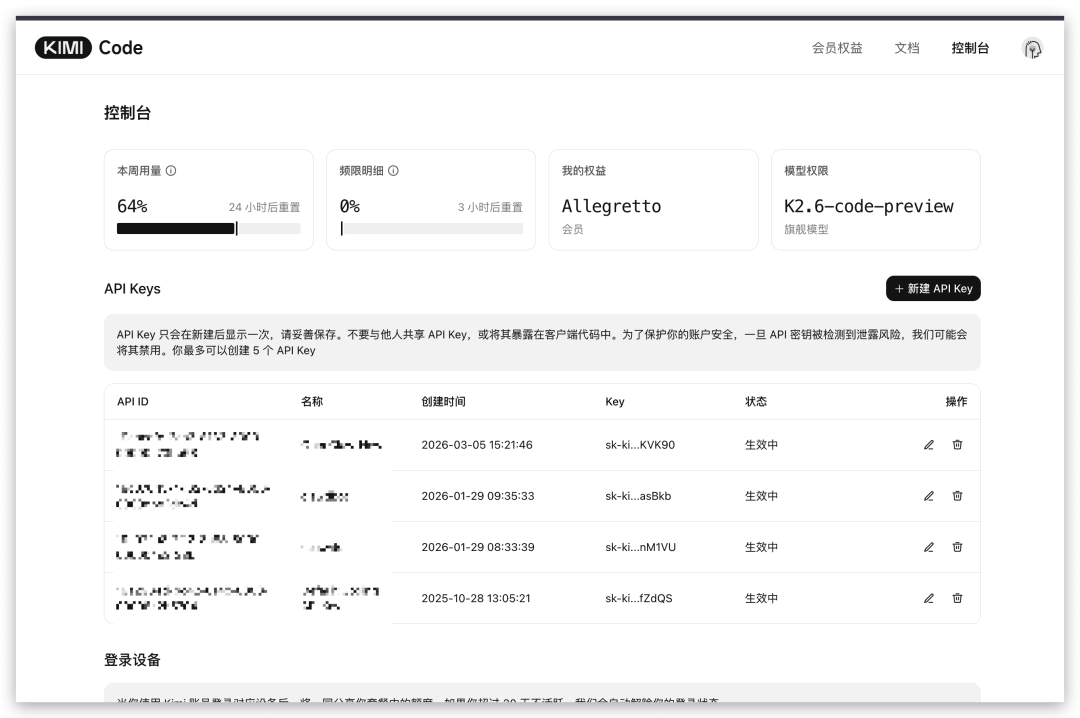Click the 3 小时后重置 label

click(x=490, y=207)
